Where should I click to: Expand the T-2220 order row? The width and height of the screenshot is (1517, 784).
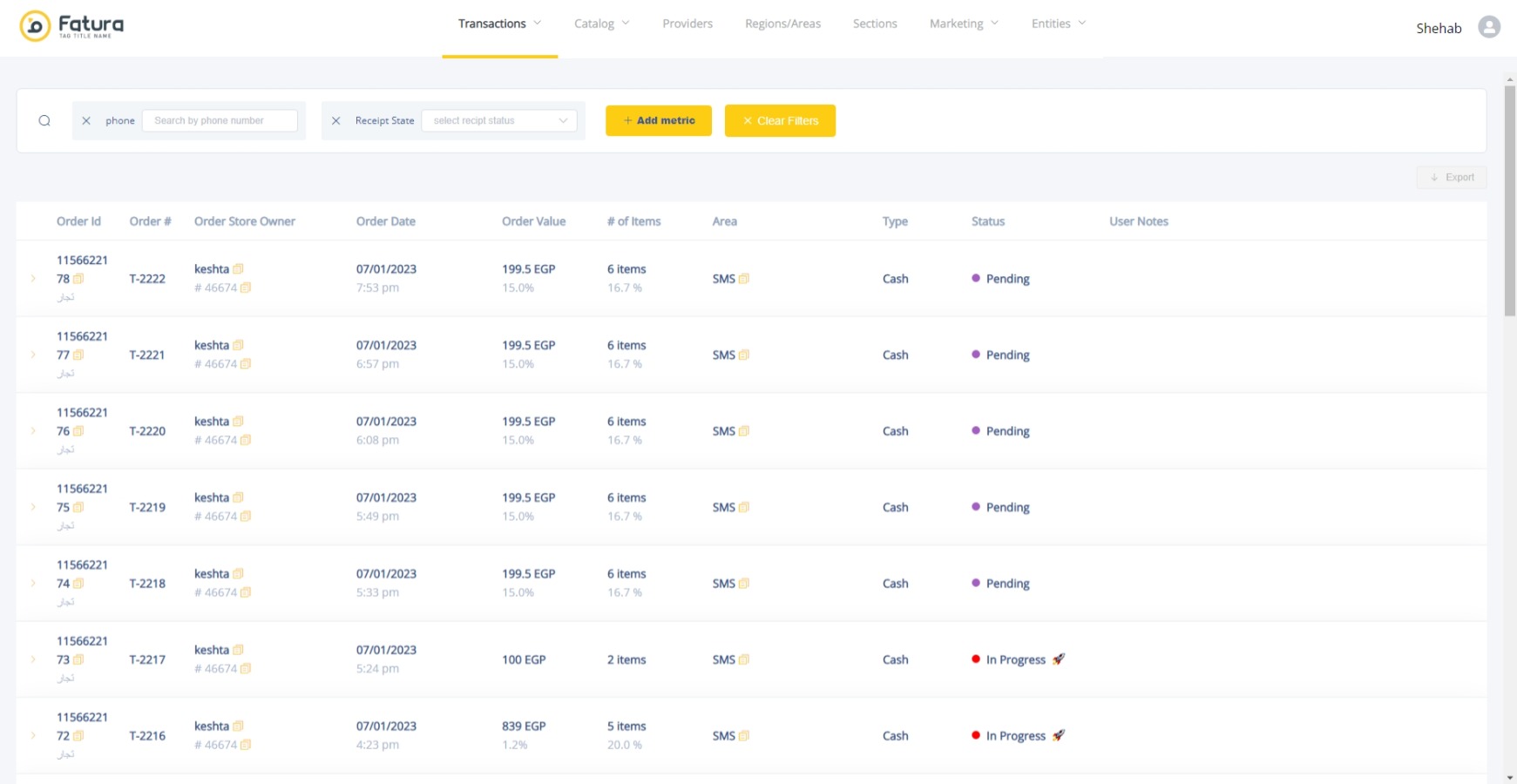[x=33, y=431]
